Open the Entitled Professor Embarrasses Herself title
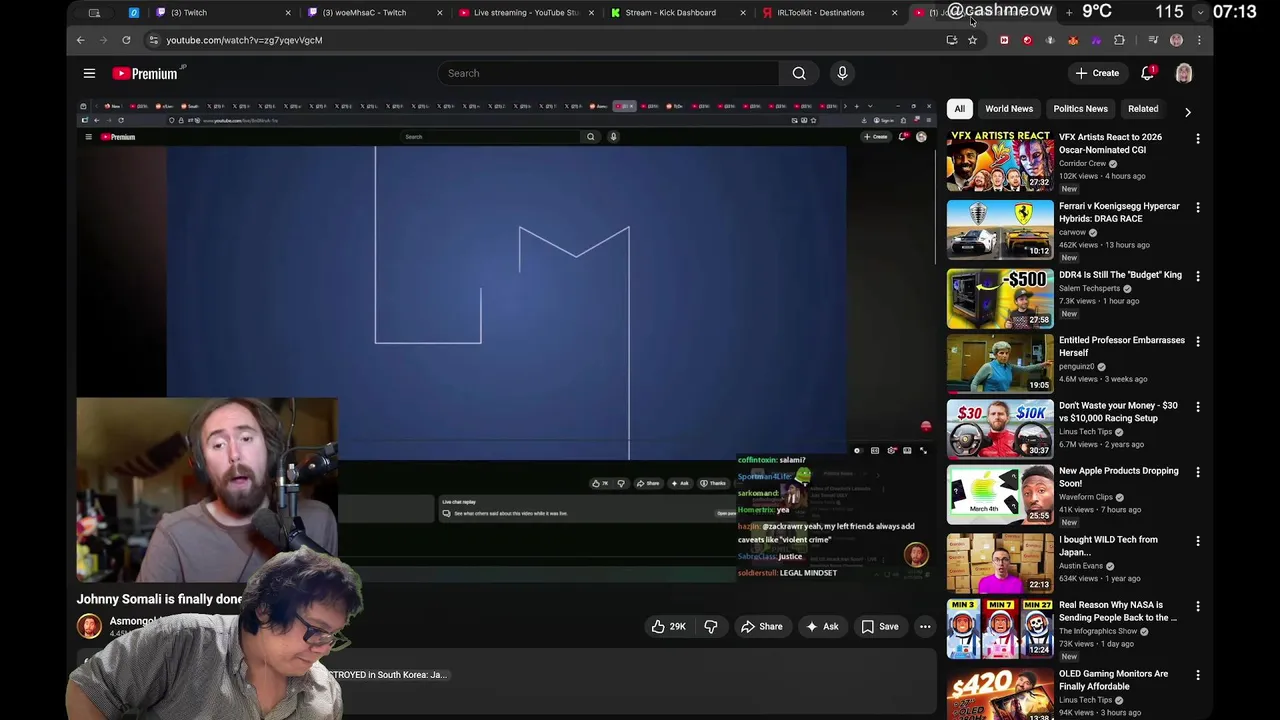 coord(1122,346)
